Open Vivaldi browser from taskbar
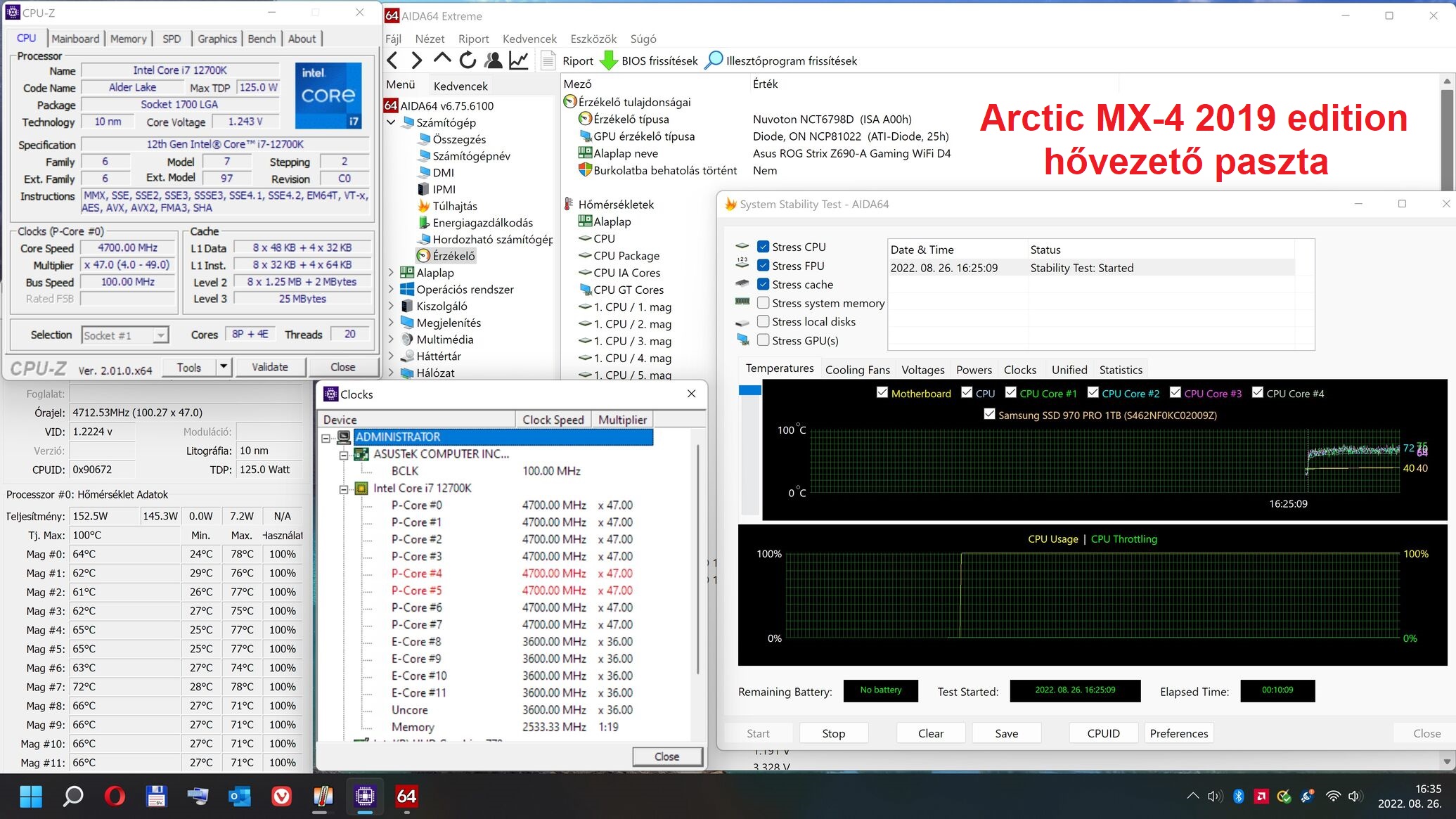The image size is (1456, 819). [x=281, y=797]
